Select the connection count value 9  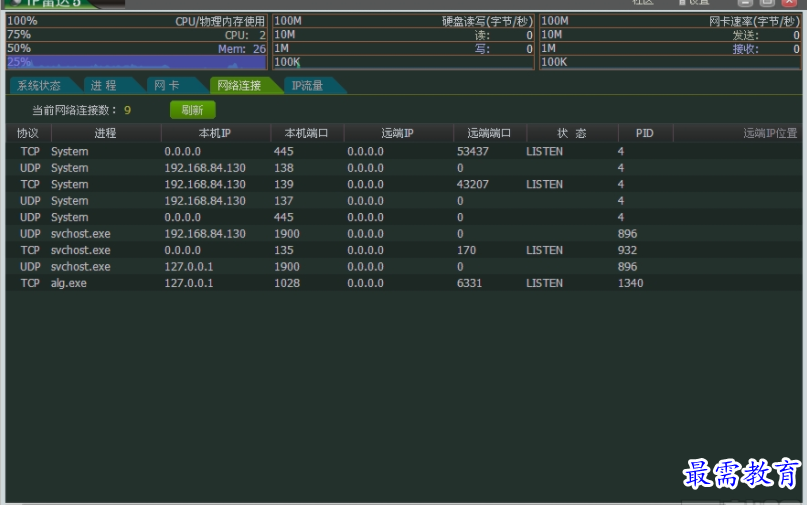tap(128, 110)
